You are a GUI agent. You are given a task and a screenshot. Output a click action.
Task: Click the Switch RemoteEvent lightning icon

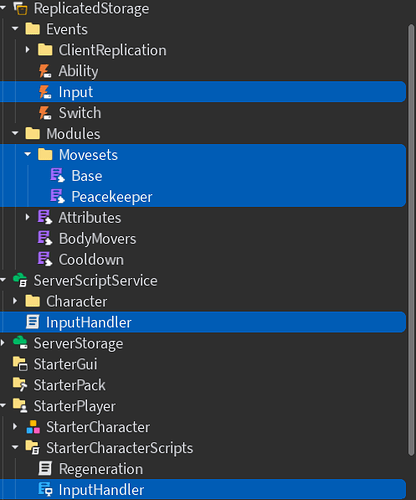coord(45,113)
